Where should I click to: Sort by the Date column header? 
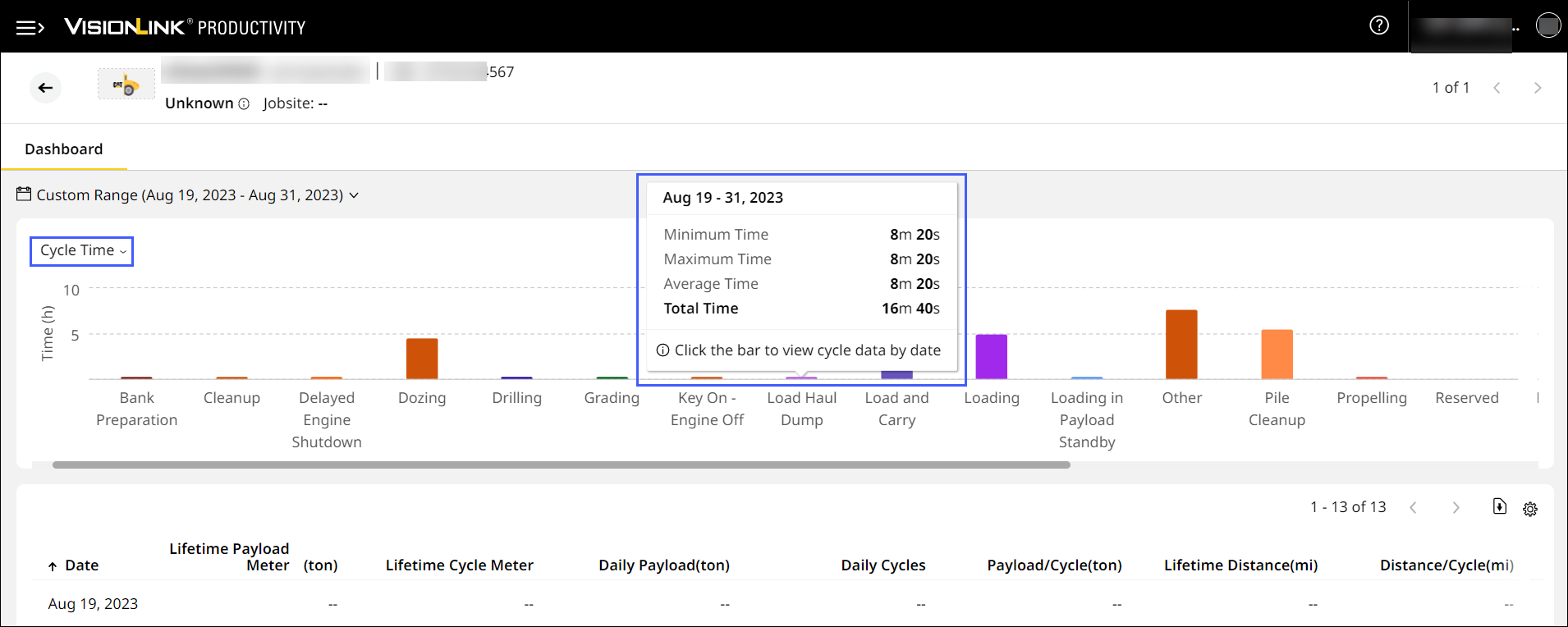(81, 565)
